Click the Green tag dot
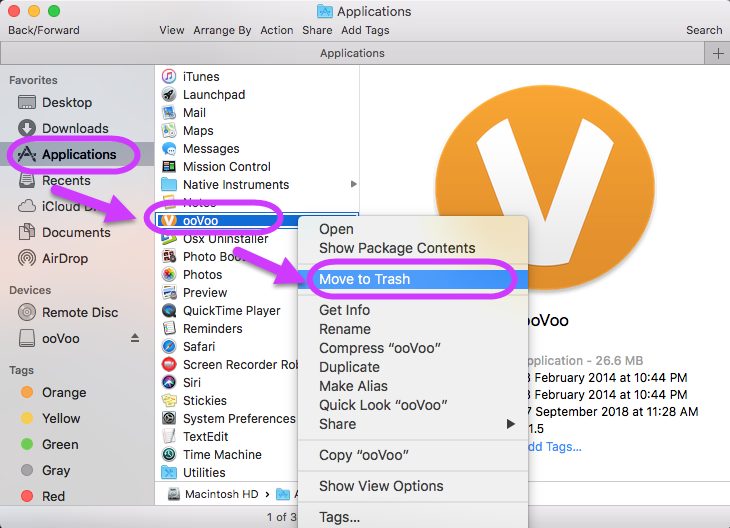Screen dimensions: 730x528 pos(27,444)
